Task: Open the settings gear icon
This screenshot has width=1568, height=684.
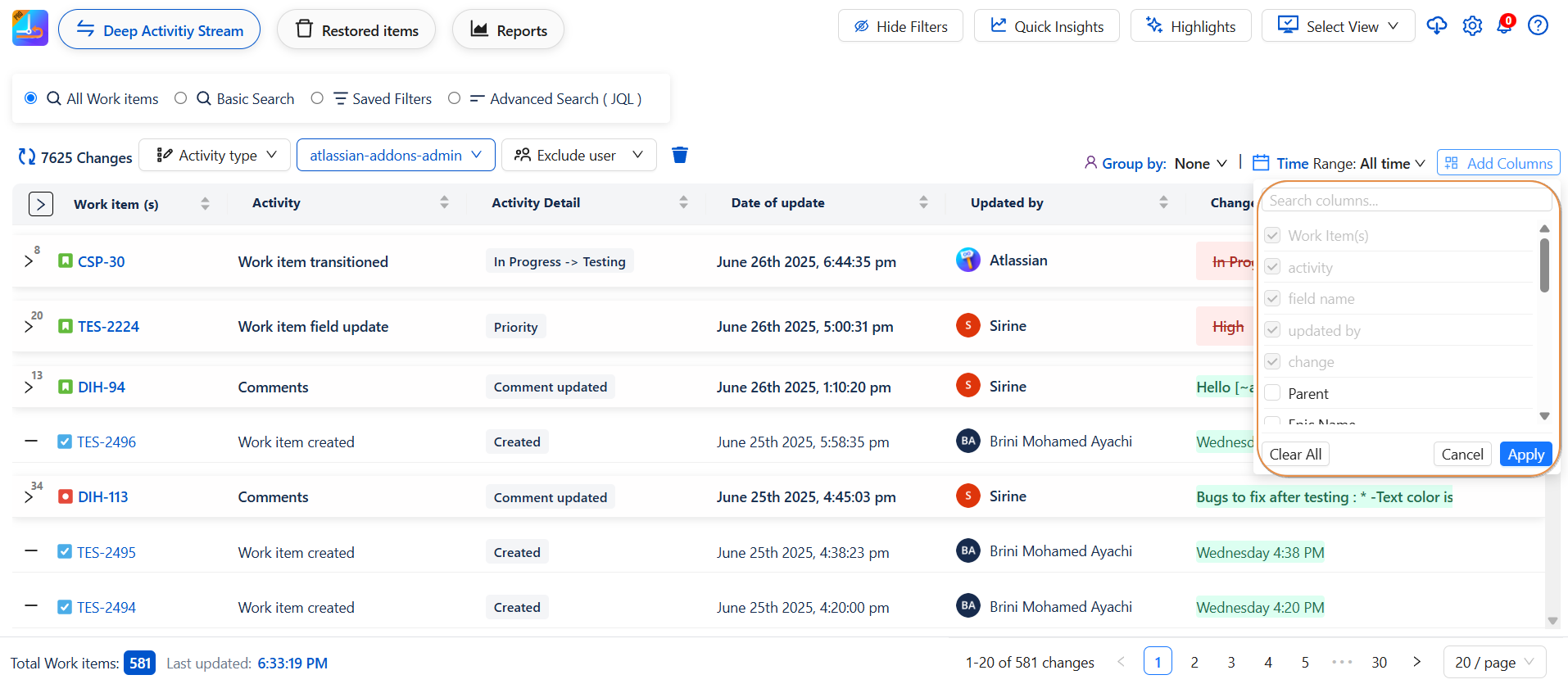Action: coord(1472,26)
